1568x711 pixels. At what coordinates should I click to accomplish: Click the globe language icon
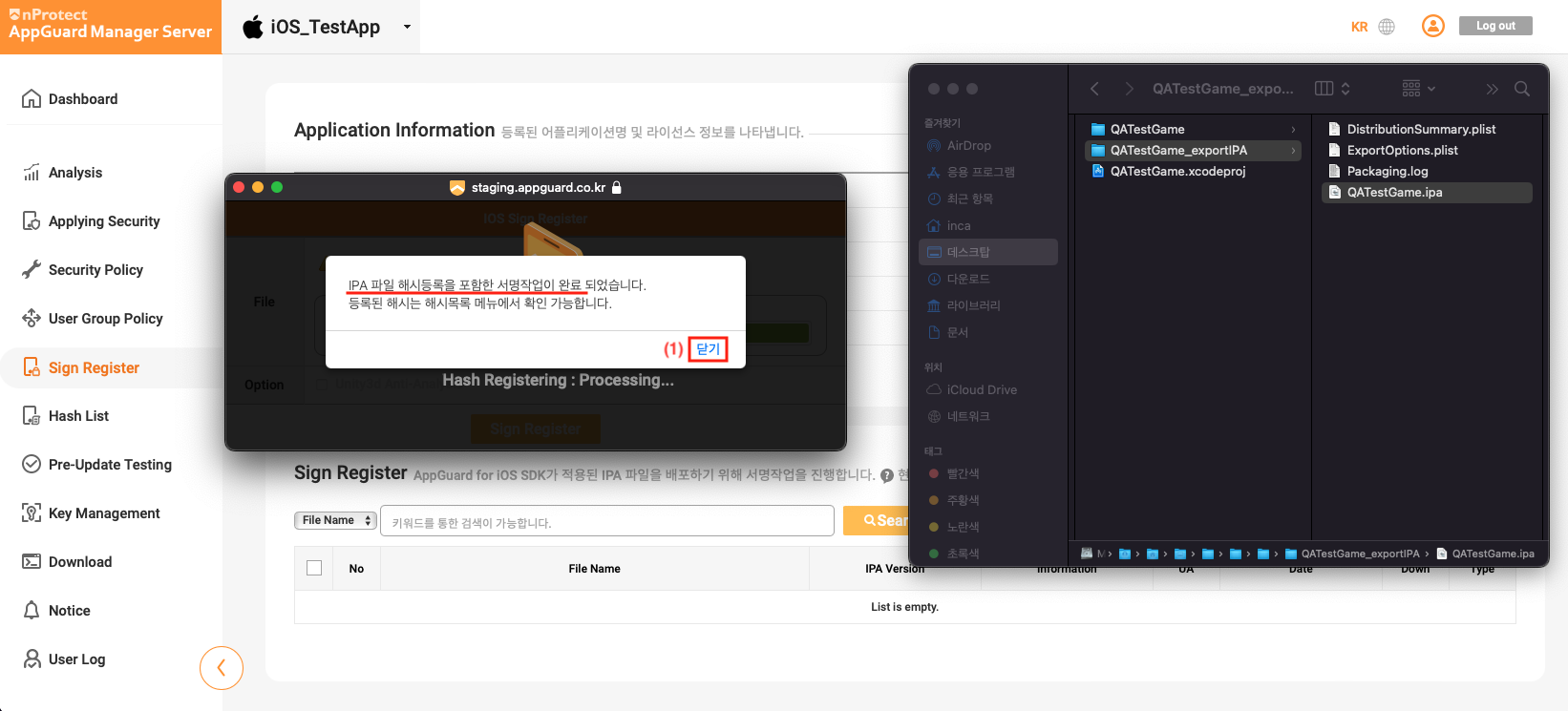coord(1387,27)
